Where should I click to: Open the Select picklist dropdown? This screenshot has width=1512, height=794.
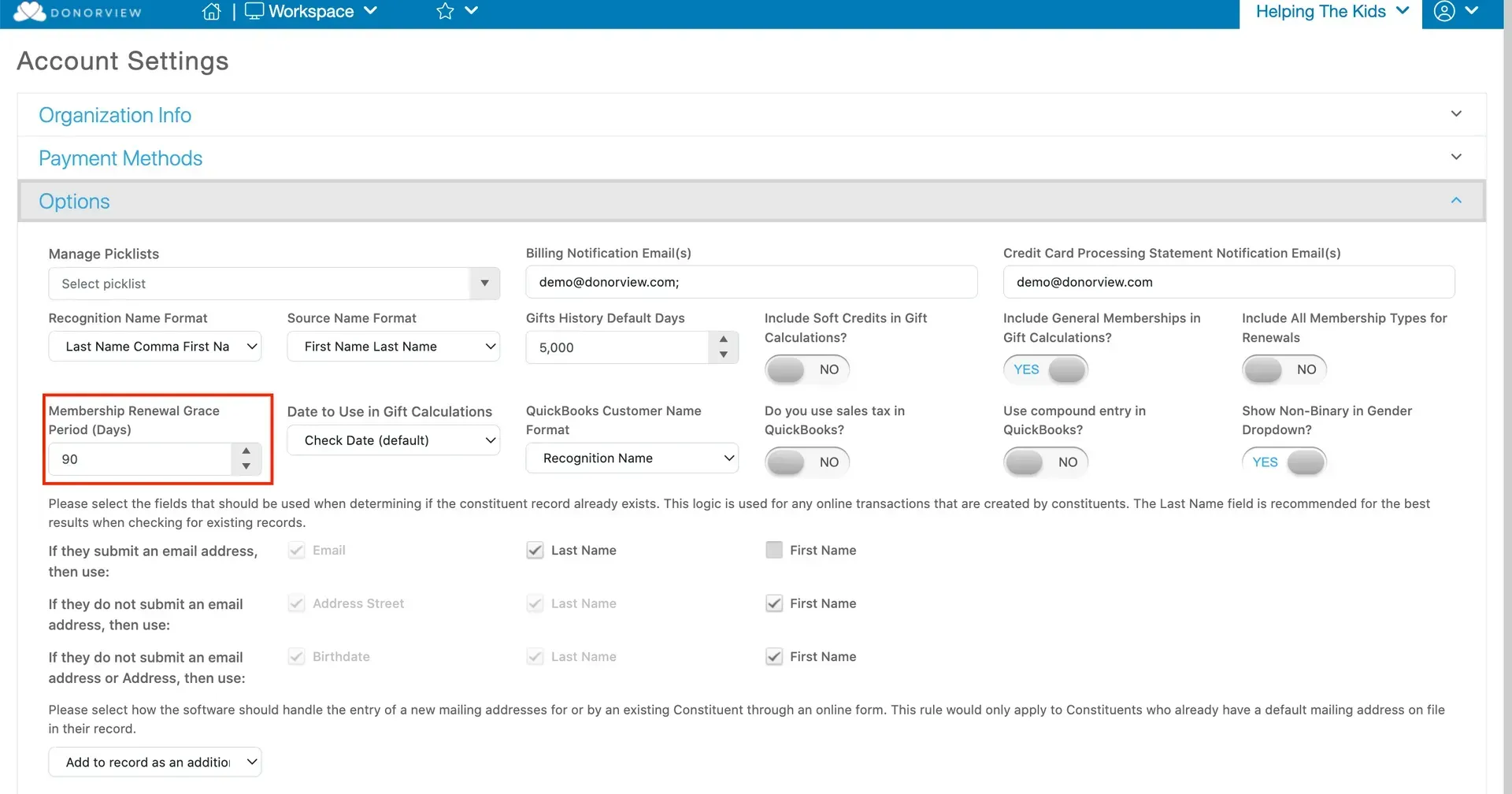tap(274, 284)
